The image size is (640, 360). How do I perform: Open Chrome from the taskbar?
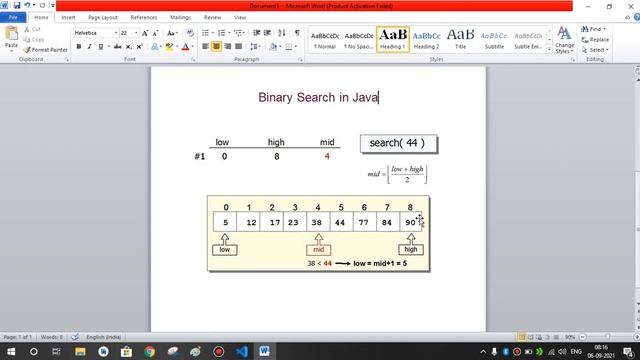coord(149,351)
